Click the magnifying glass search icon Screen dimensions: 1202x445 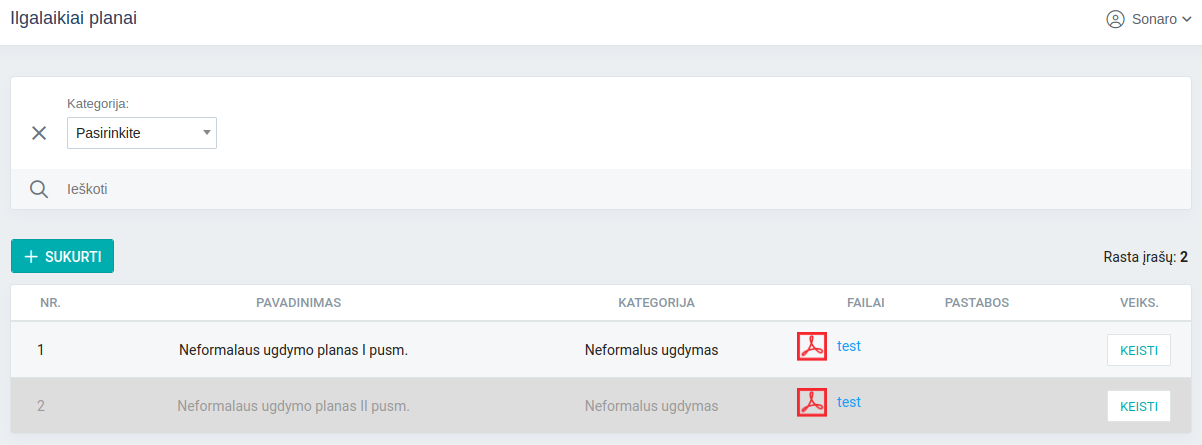click(x=39, y=189)
